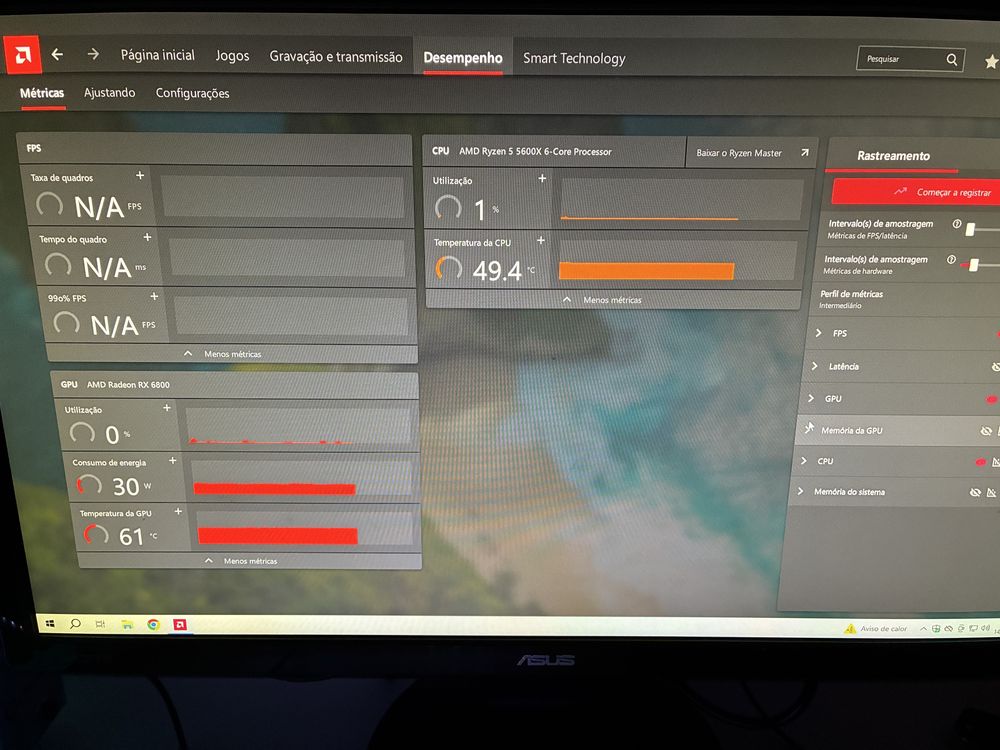Open Task View on the taskbar
Image resolution: width=1000 pixels, height=750 pixels.
pos(100,624)
